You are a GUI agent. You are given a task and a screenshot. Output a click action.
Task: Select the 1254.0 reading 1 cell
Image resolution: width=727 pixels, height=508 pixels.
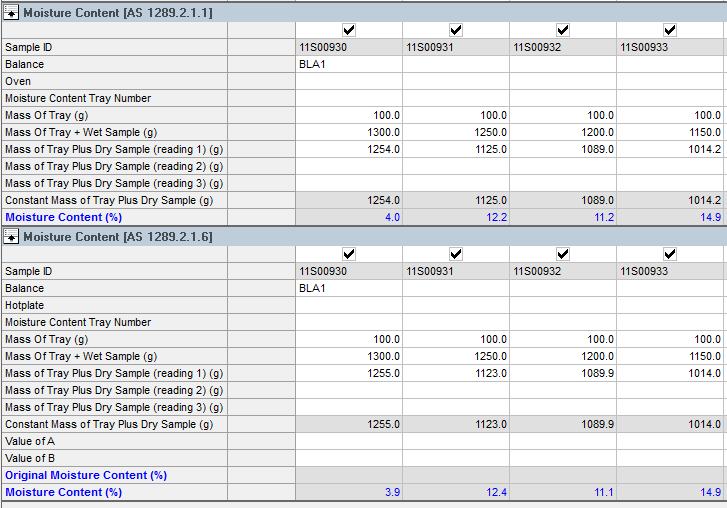coord(348,149)
